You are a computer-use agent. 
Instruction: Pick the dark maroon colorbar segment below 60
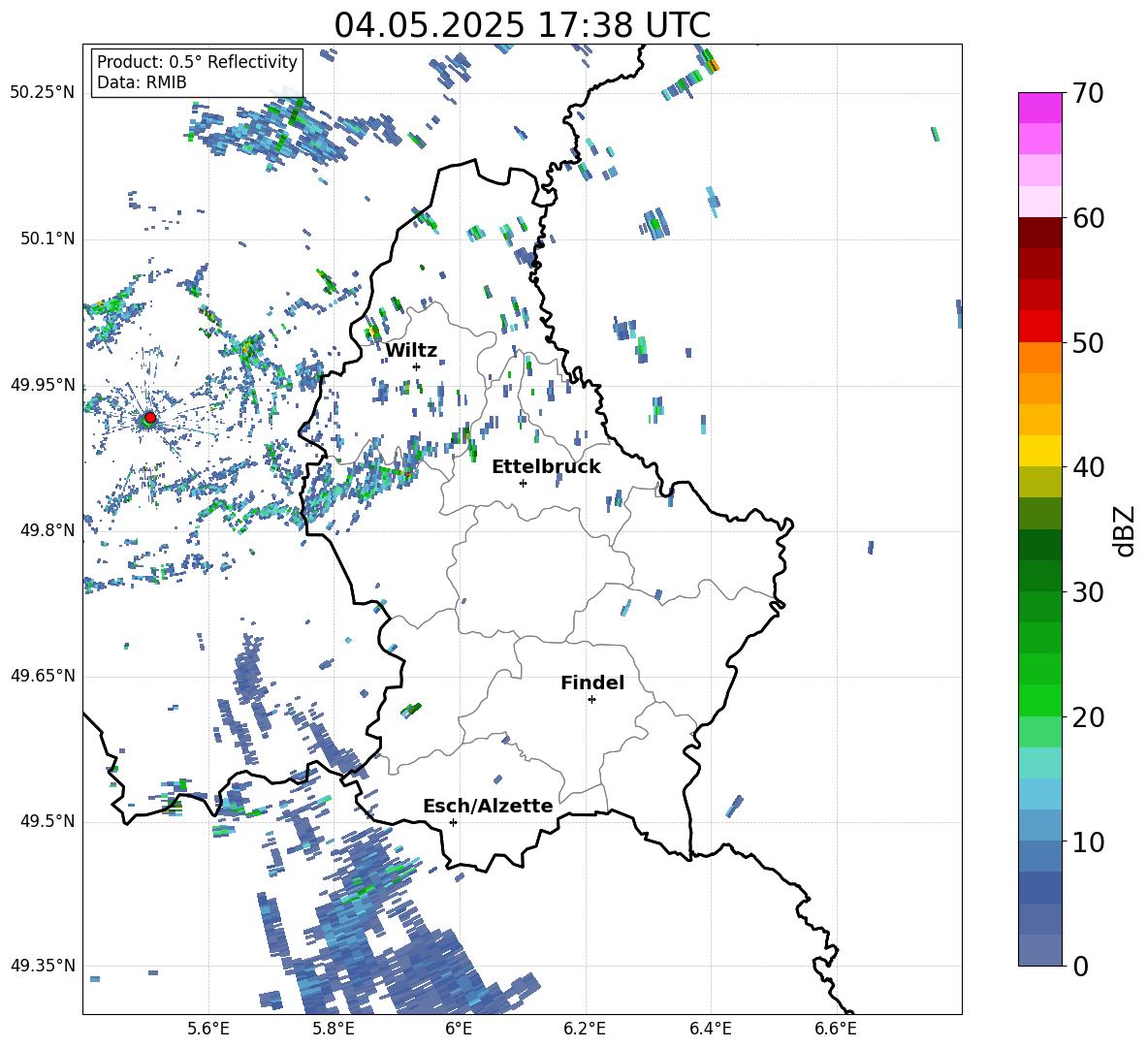coord(1039,233)
